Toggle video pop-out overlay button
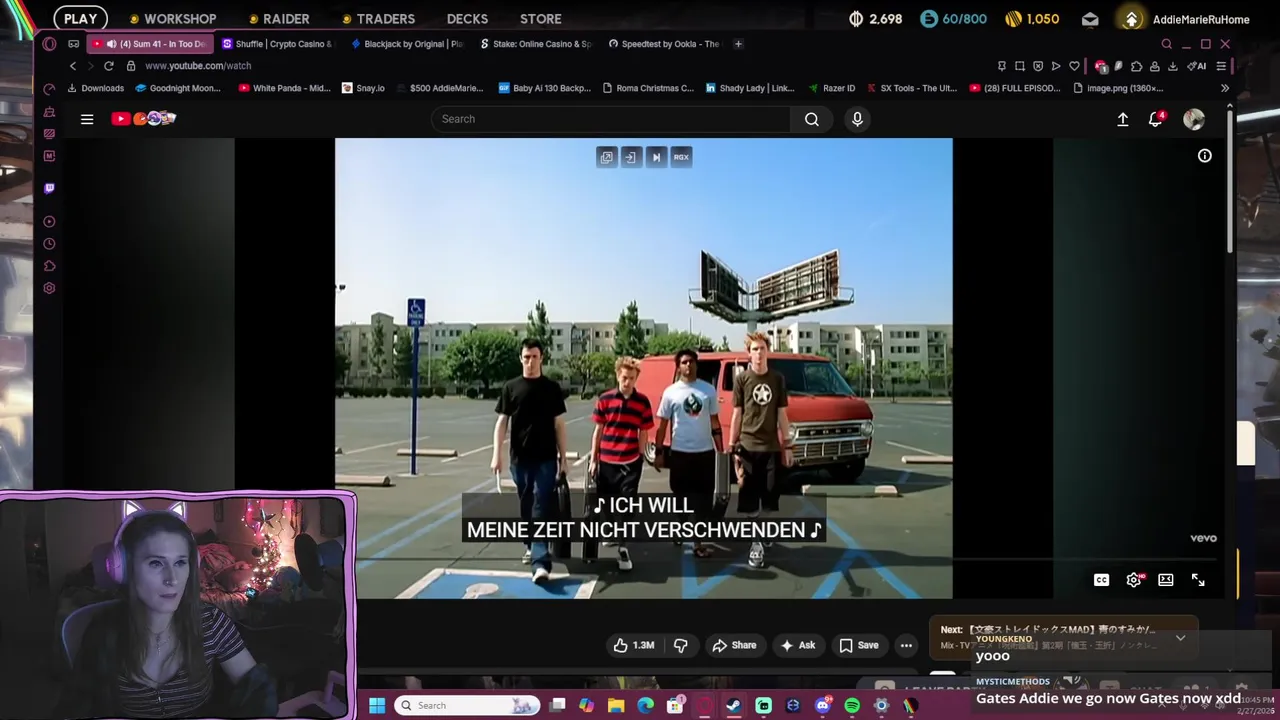The height and width of the screenshot is (720, 1280). (x=607, y=157)
